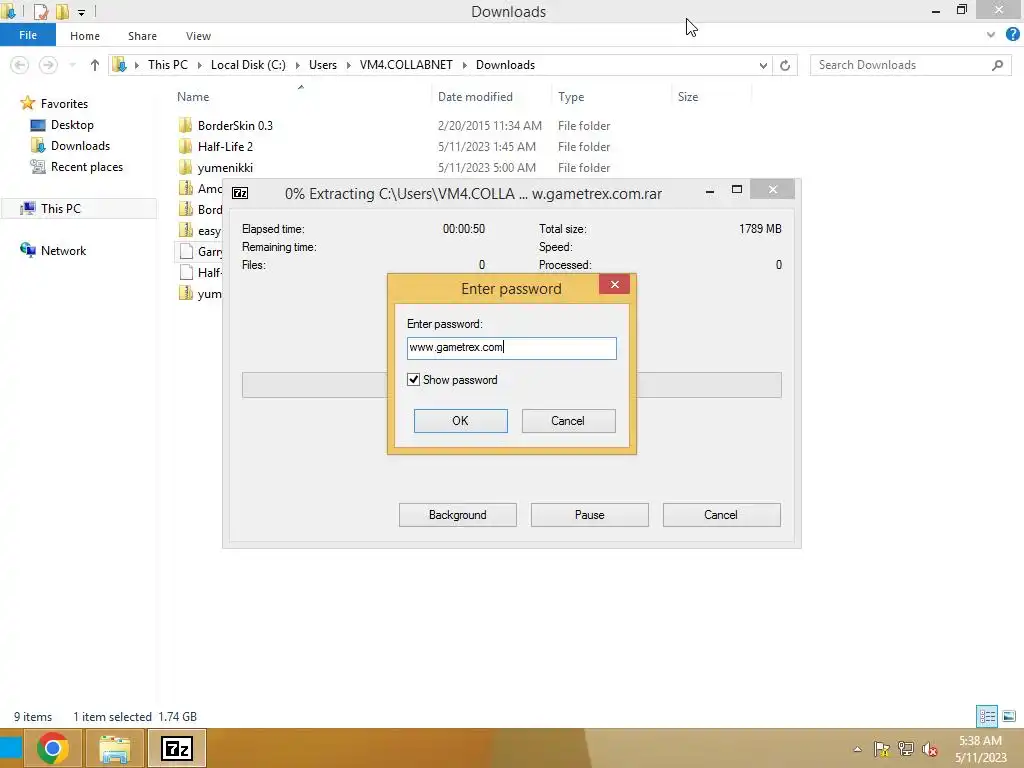Image resolution: width=1024 pixels, height=768 pixels.
Task: Close the Enter password dialog
Action: (x=614, y=284)
